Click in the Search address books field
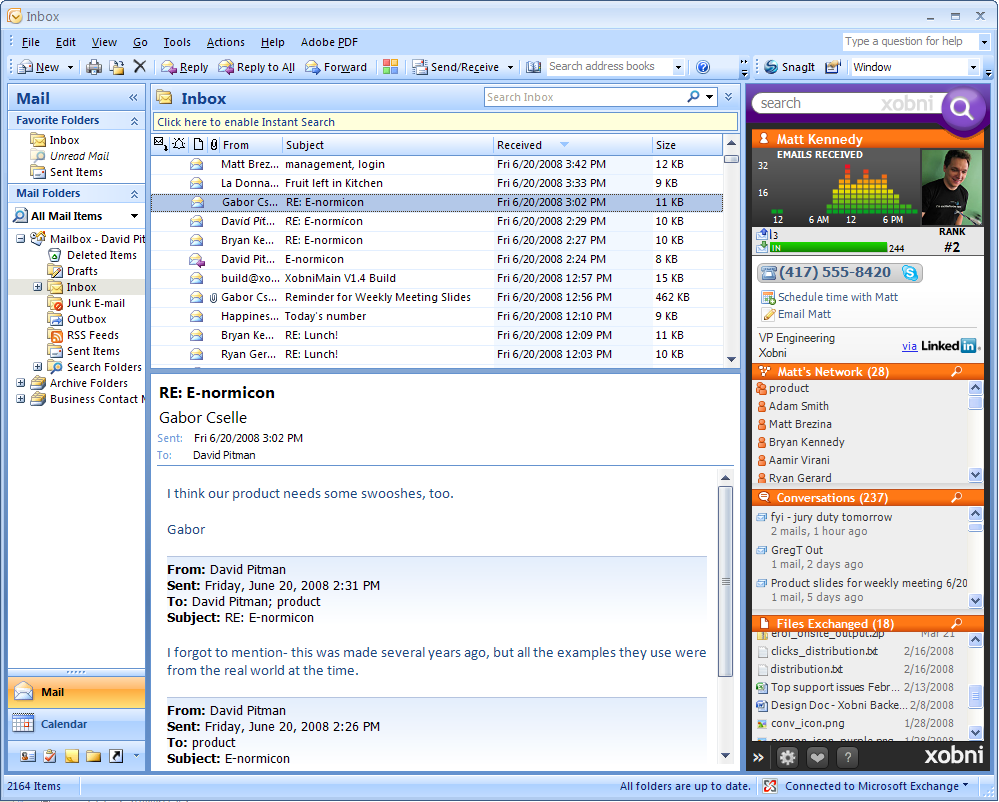999x802 pixels. pyautogui.click(x=608, y=67)
